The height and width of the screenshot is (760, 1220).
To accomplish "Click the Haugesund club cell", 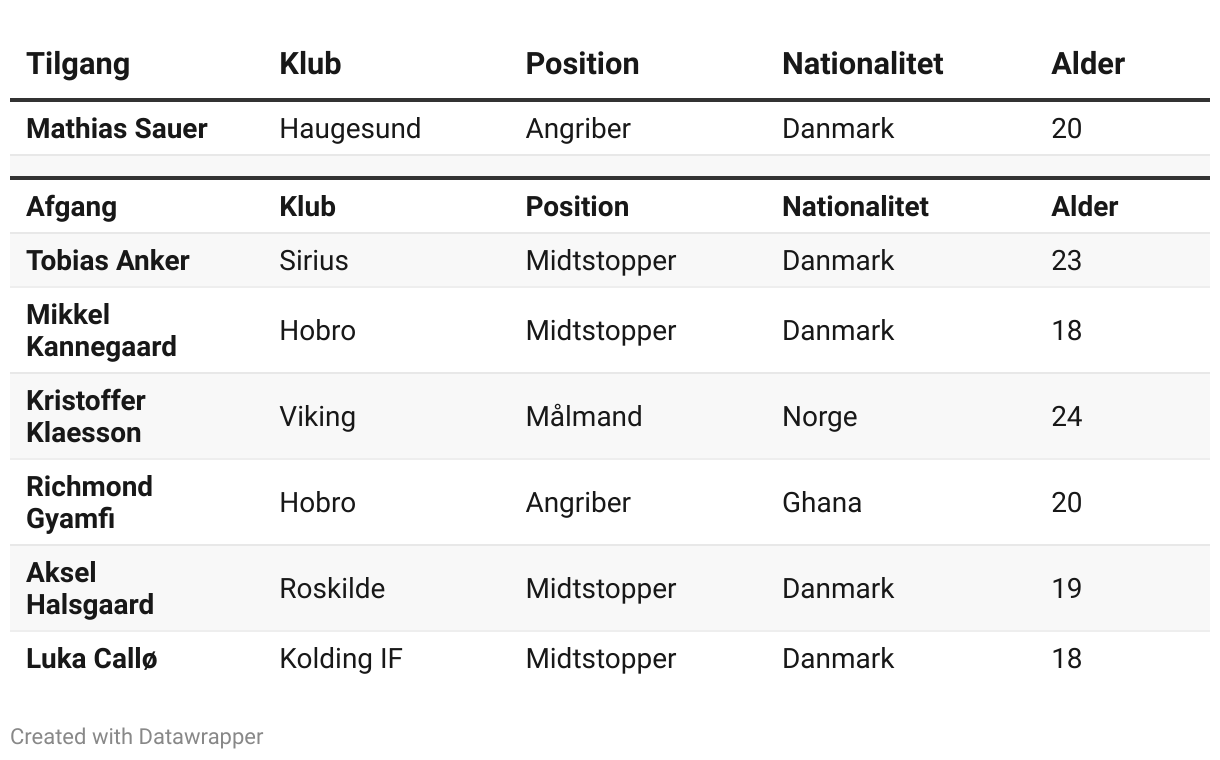I will point(350,129).
